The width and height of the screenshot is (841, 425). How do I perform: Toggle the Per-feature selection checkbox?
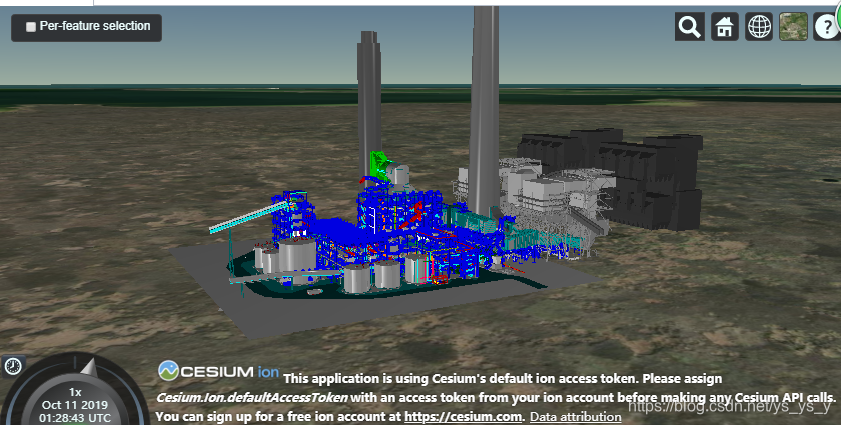(31, 27)
